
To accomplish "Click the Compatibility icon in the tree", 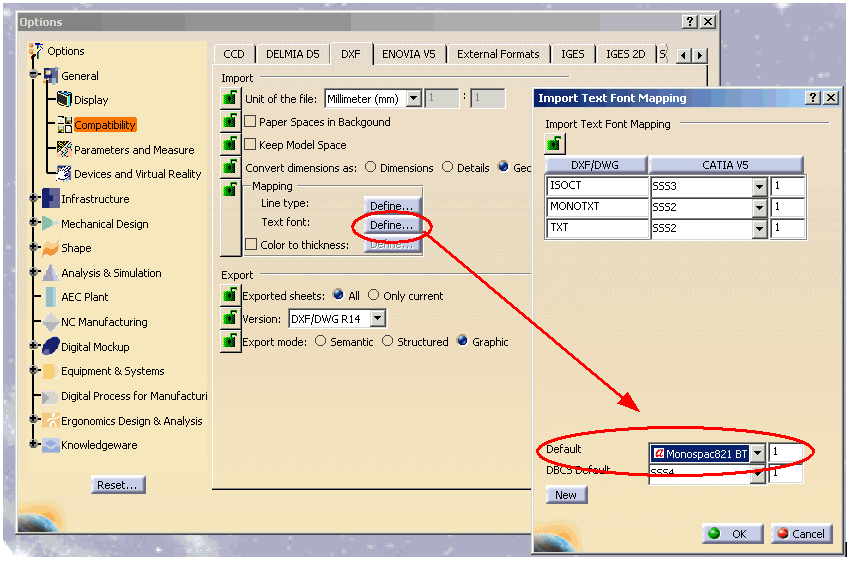I will click(x=65, y=124).
